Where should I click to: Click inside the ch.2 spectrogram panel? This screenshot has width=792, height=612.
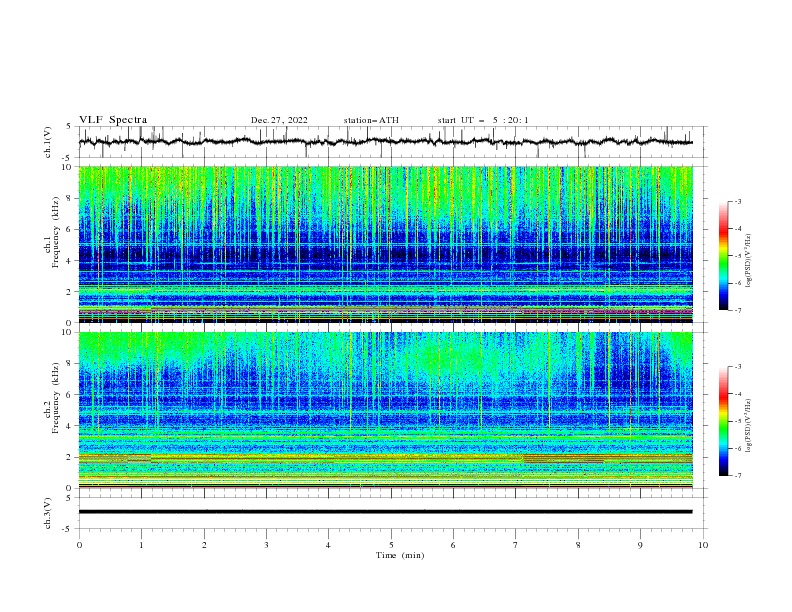(386, 410)
